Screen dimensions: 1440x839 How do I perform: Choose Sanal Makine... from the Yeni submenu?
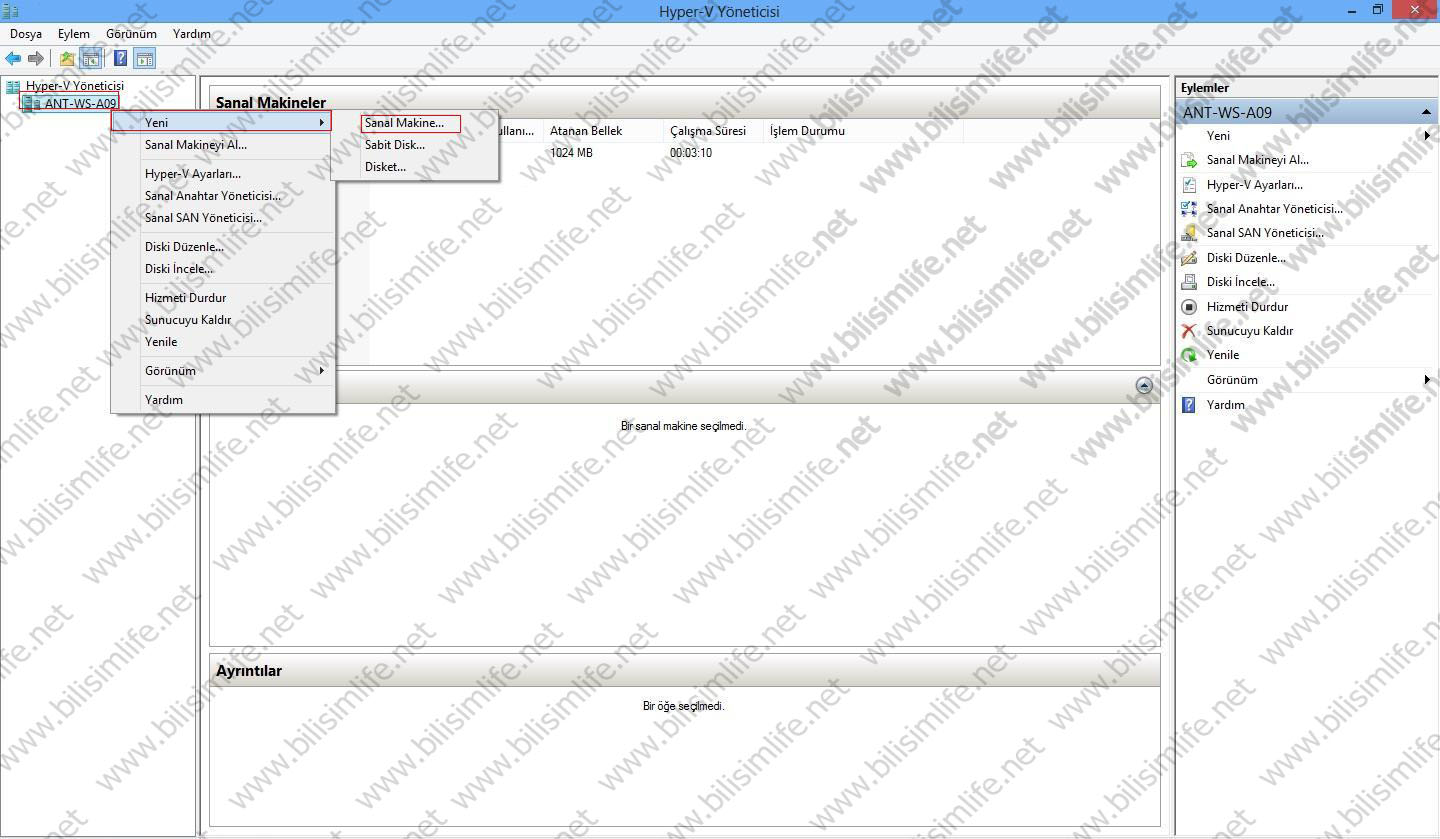(x=405, y=123)
